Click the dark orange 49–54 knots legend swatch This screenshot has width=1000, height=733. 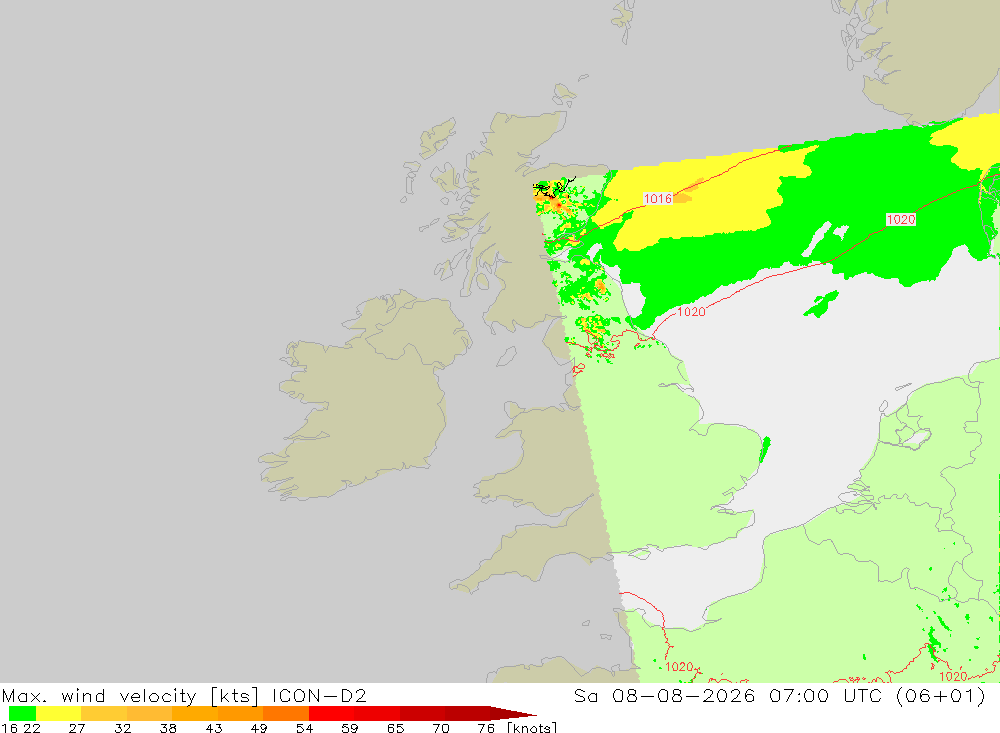(x=286, y=713)
